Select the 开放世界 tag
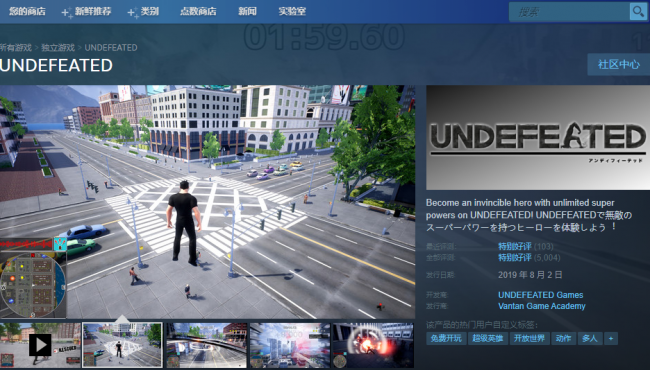Image resolution: width=650 pixels, height=370 pixels. [529, 339]
